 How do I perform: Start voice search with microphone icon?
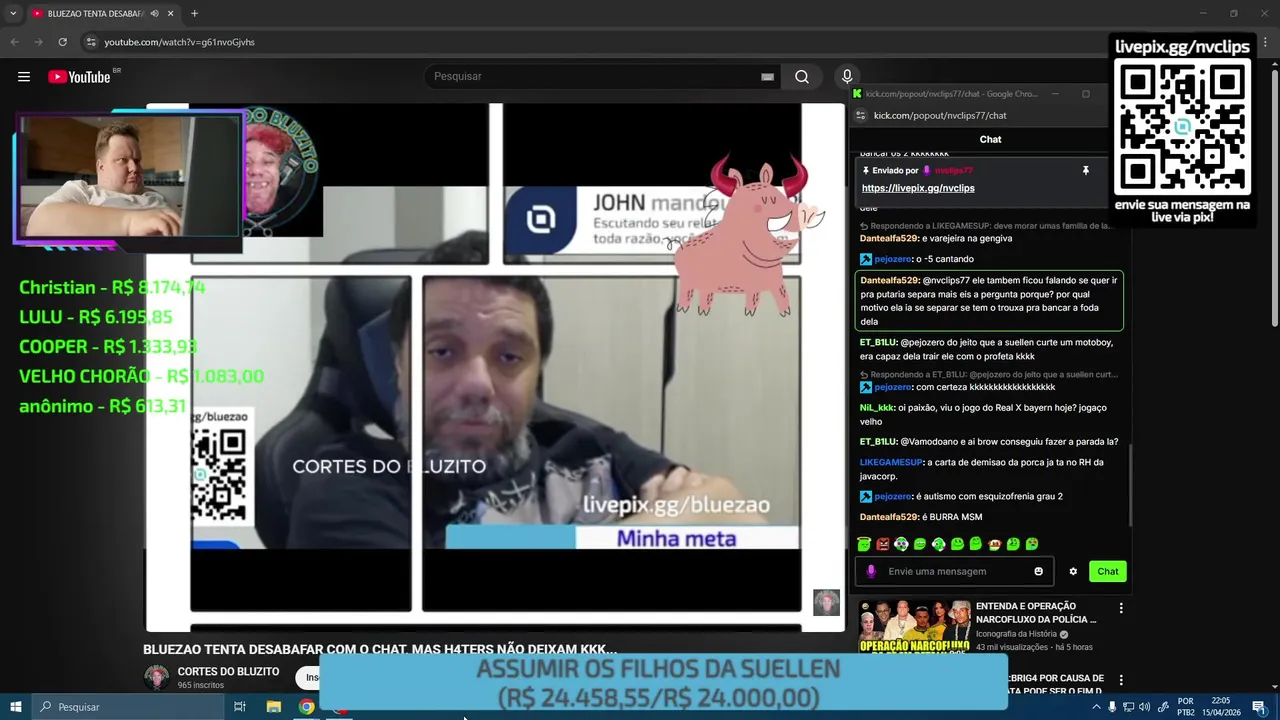point(847,77)
